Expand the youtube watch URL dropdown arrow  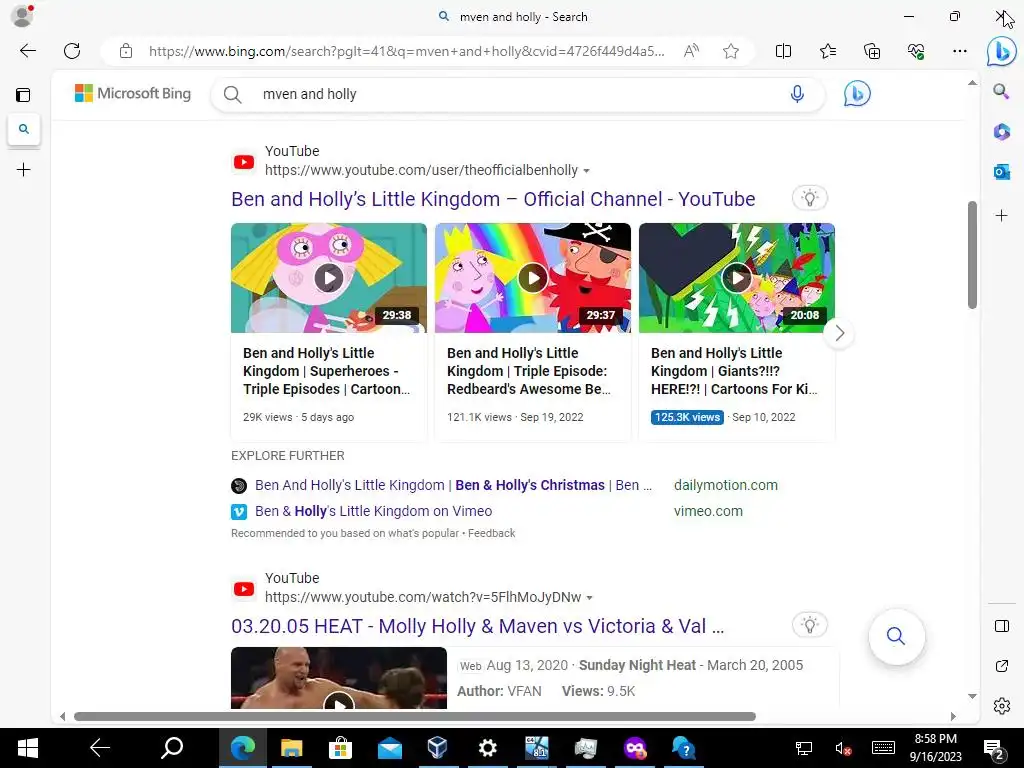tap(590, 598)
